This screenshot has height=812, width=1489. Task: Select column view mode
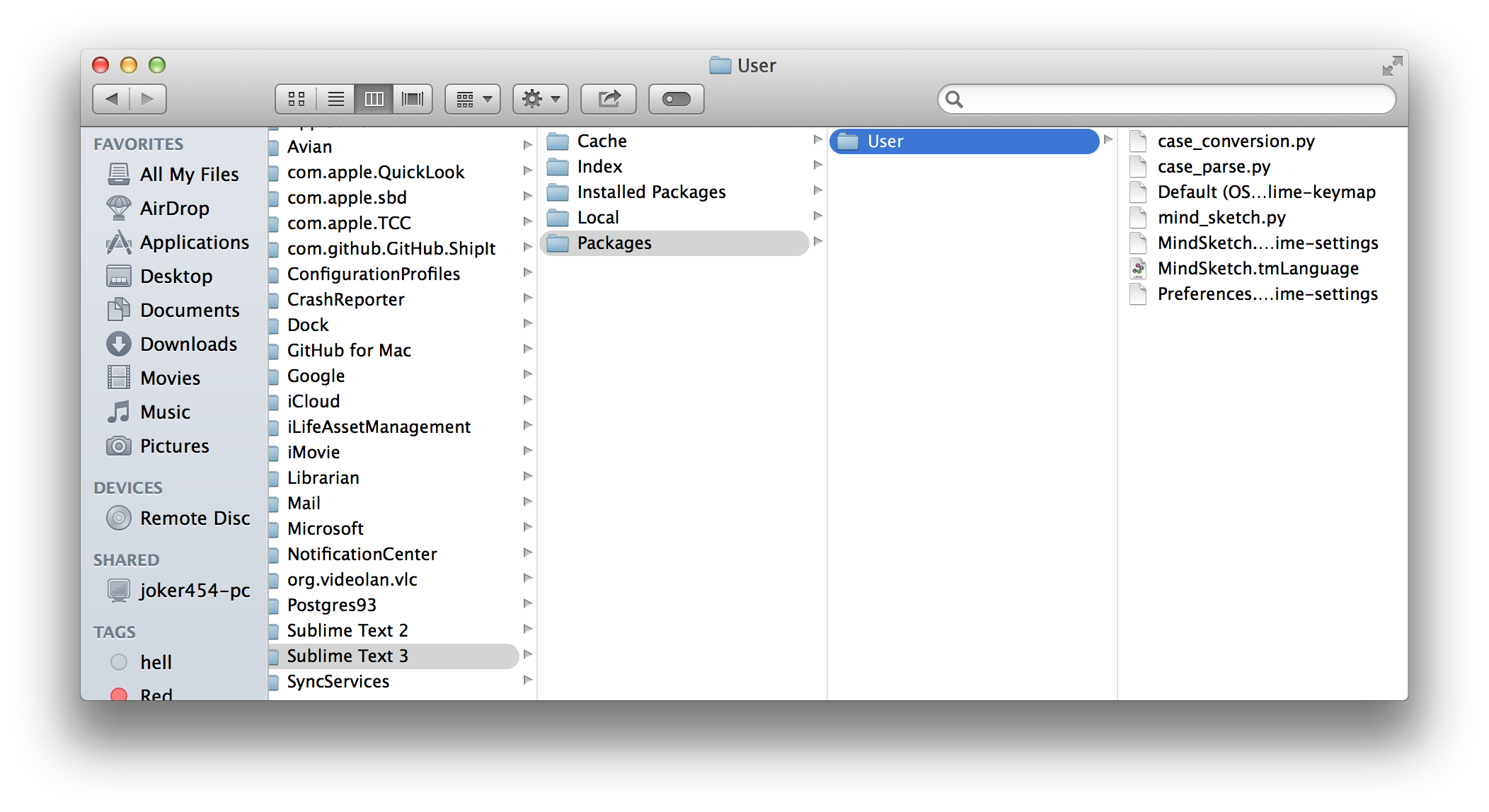[x=374, y=99]
